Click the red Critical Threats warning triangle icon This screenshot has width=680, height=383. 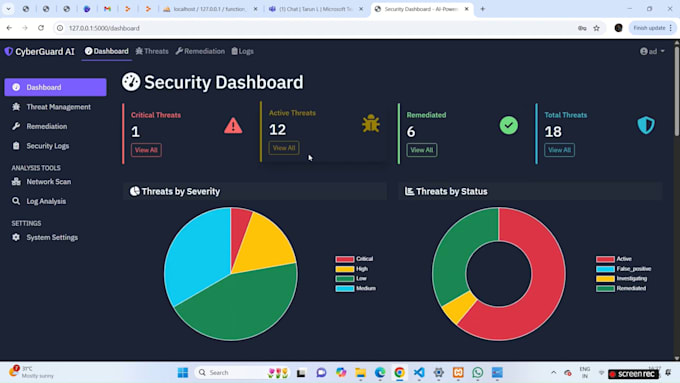tap(233, 125)
